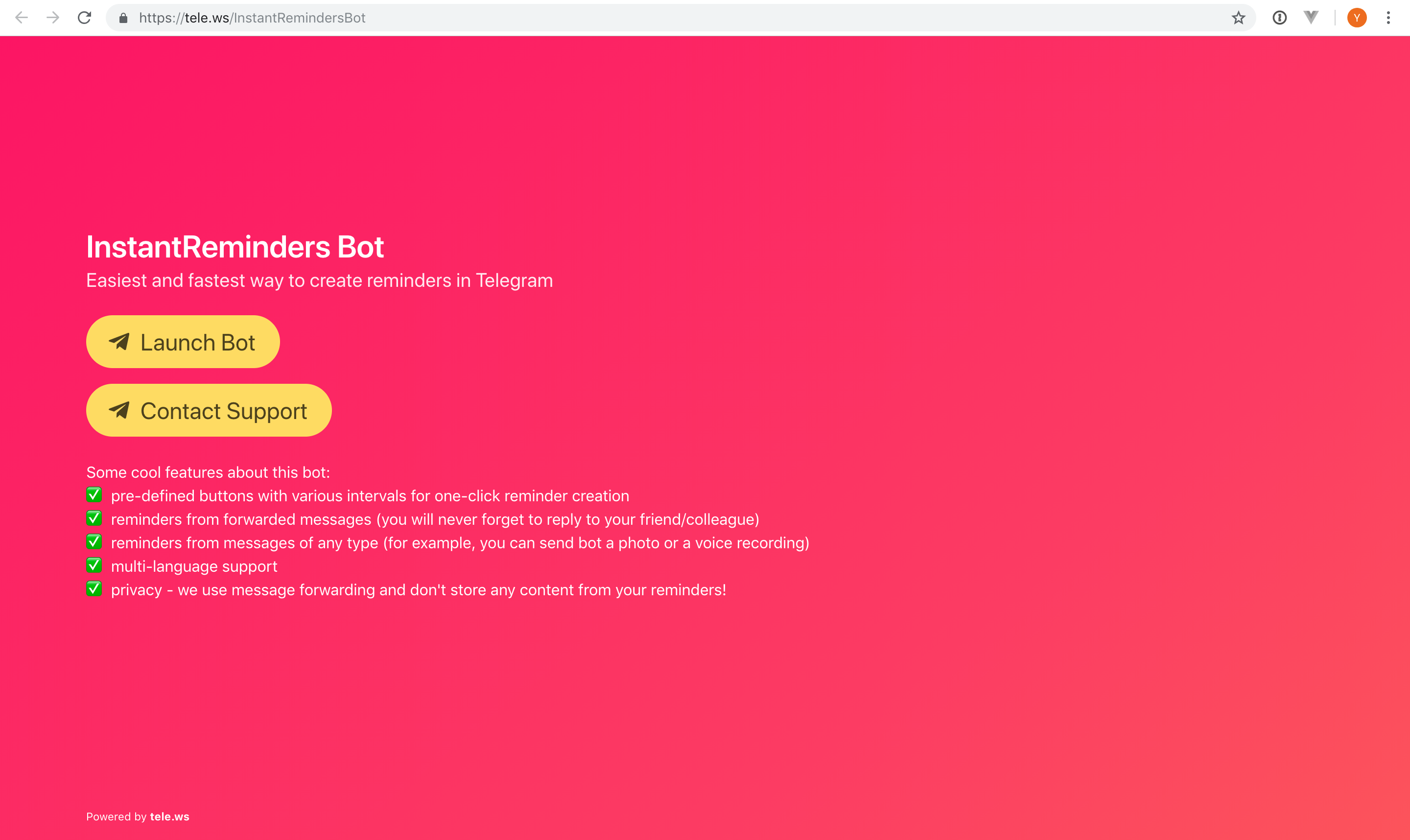Screen dimensions: 1410x840
Task: Click the browser forward arrow
Action: (x=53, y=18)
